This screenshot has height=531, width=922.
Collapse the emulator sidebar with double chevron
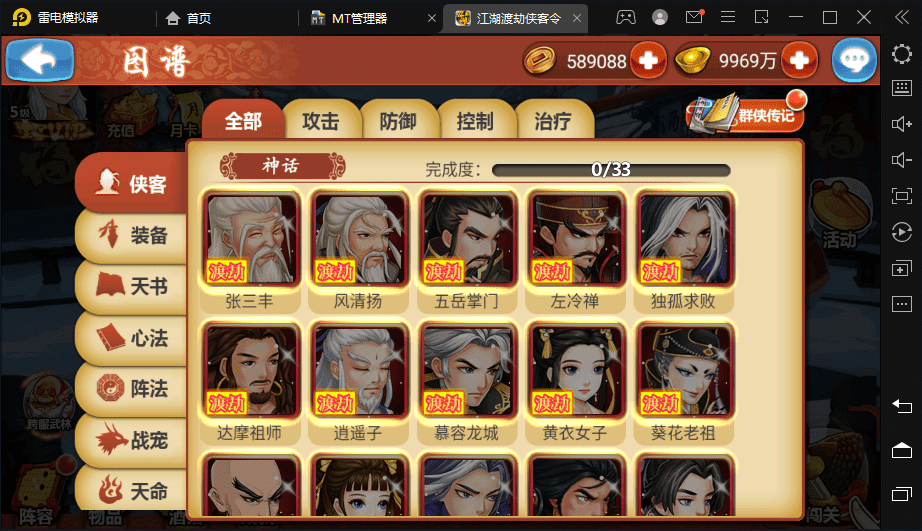coord(902,18)
